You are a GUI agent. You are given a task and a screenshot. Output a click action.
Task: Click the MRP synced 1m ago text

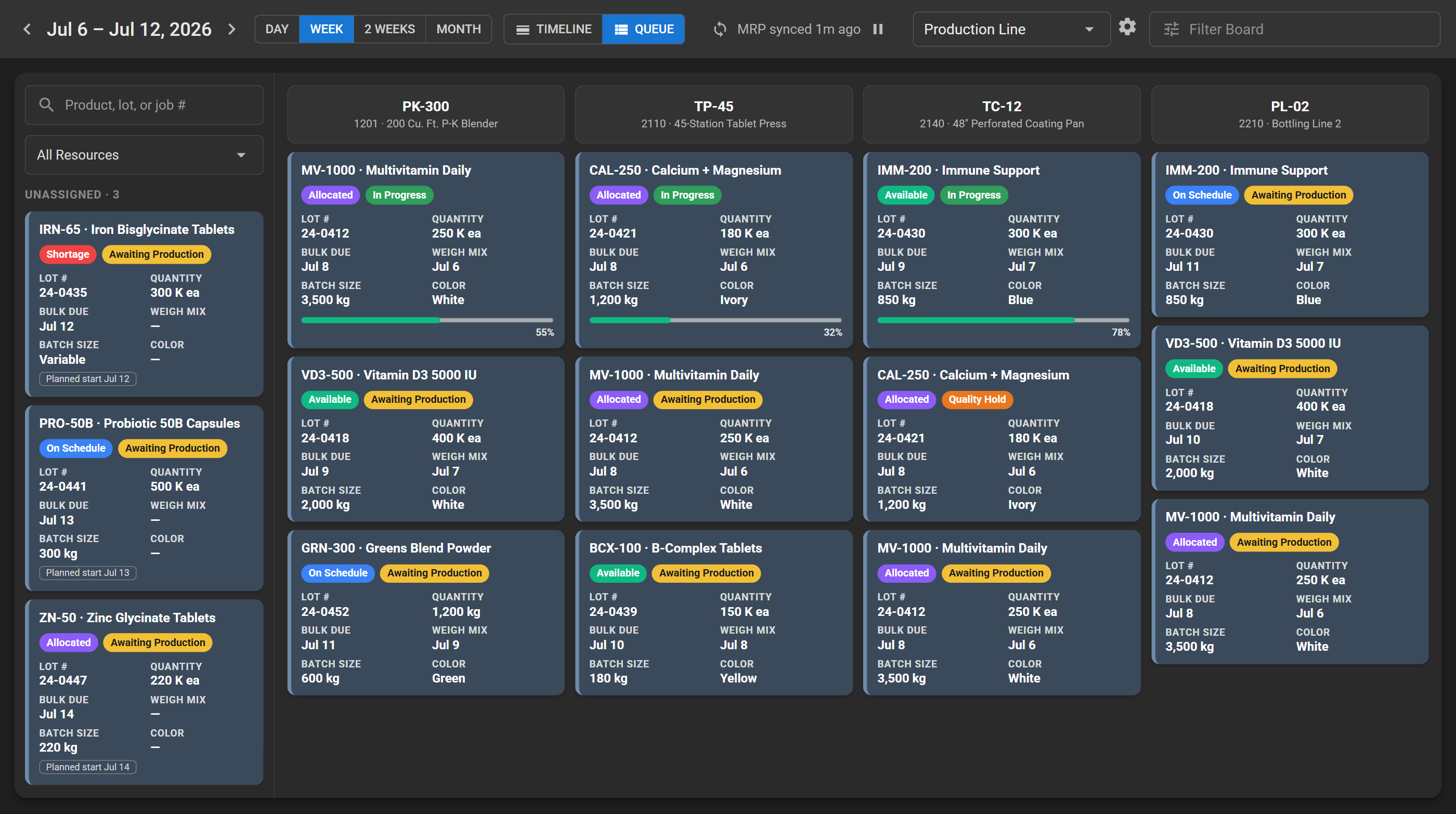[799, 29]
